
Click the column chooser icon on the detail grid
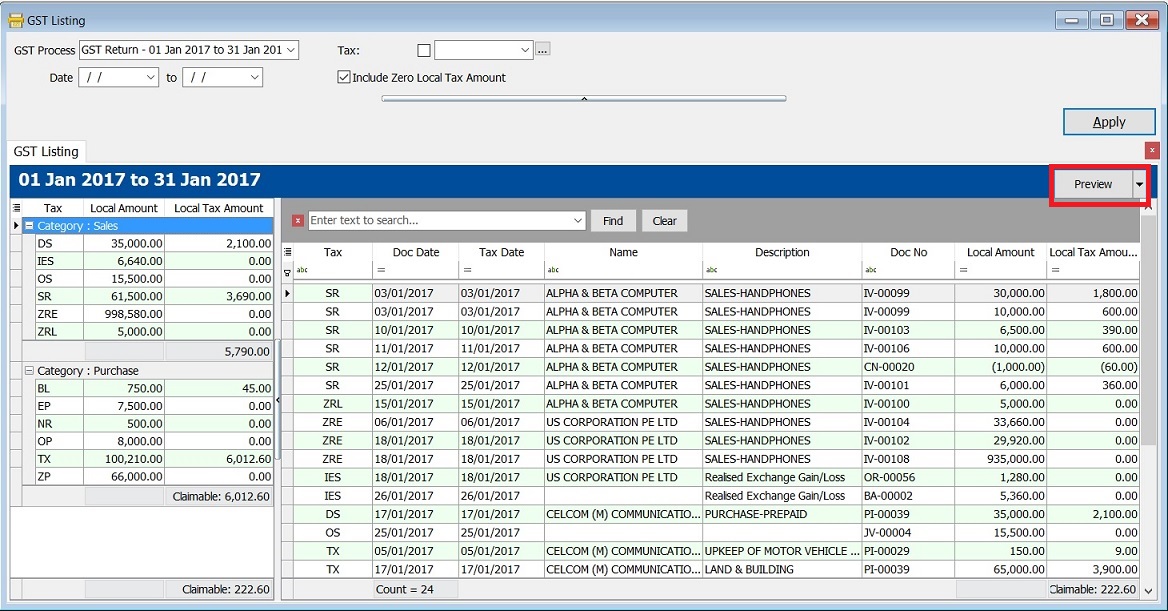288,250
